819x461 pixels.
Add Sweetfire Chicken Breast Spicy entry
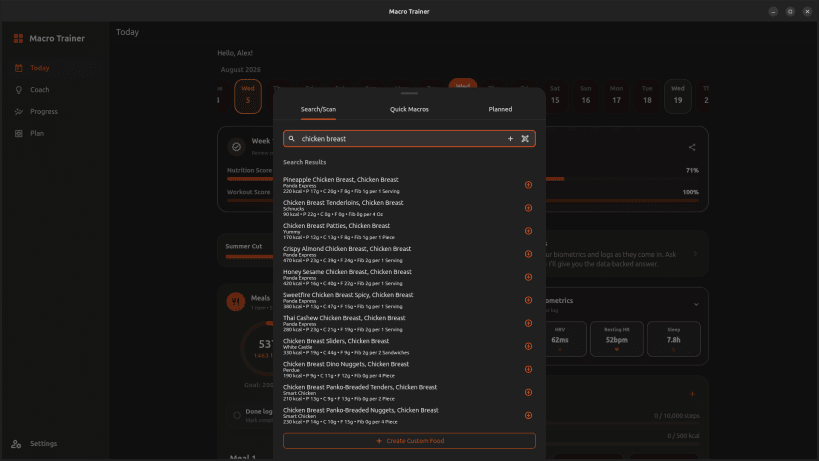point(528,300)
